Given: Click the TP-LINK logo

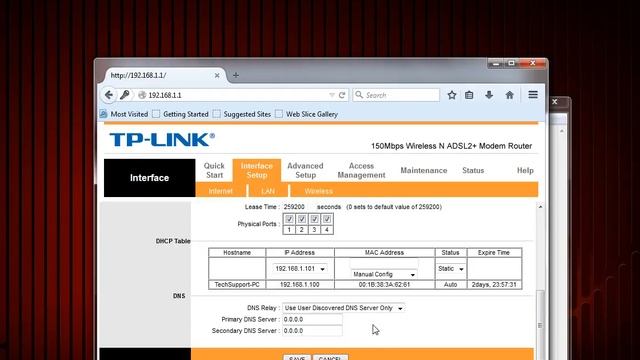Looking at the screenshot, I should tap(162, 140).
